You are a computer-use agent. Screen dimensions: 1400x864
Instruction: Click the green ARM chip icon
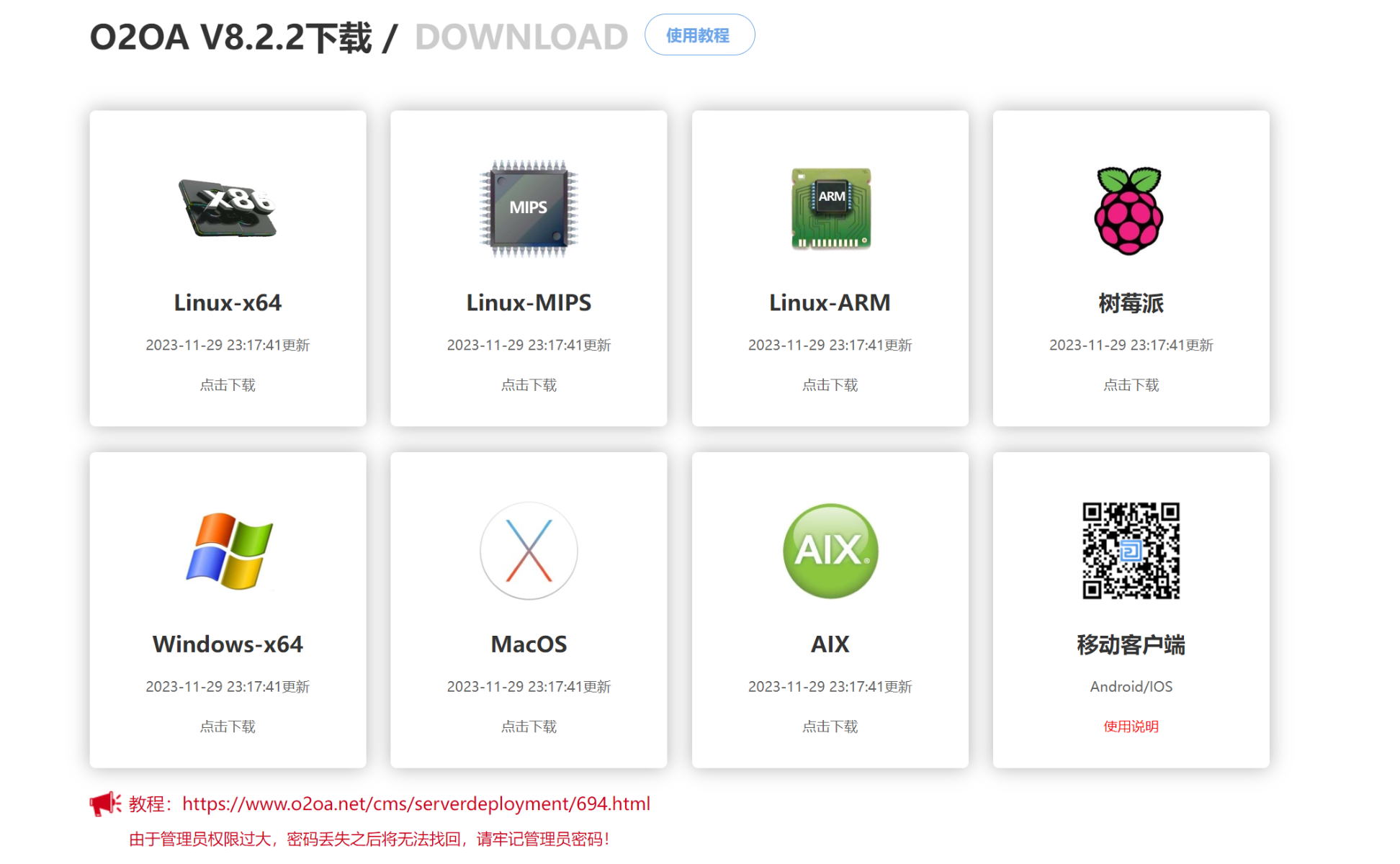point(830,208)
